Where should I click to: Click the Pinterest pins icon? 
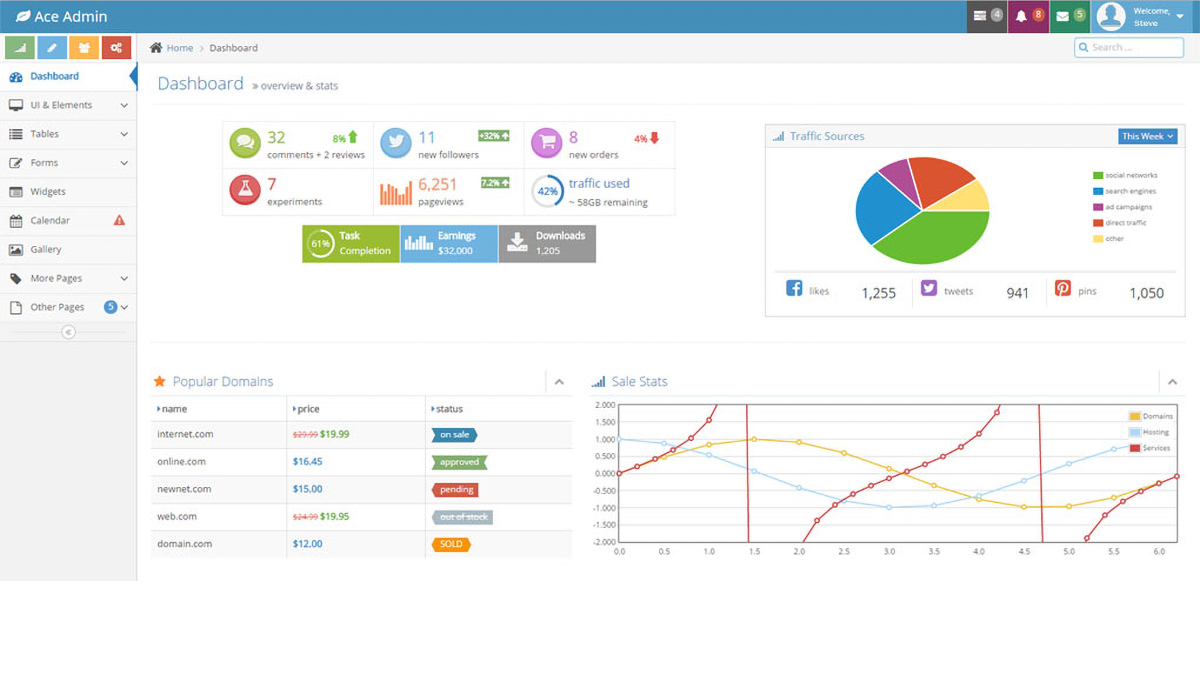(1062, 288)
